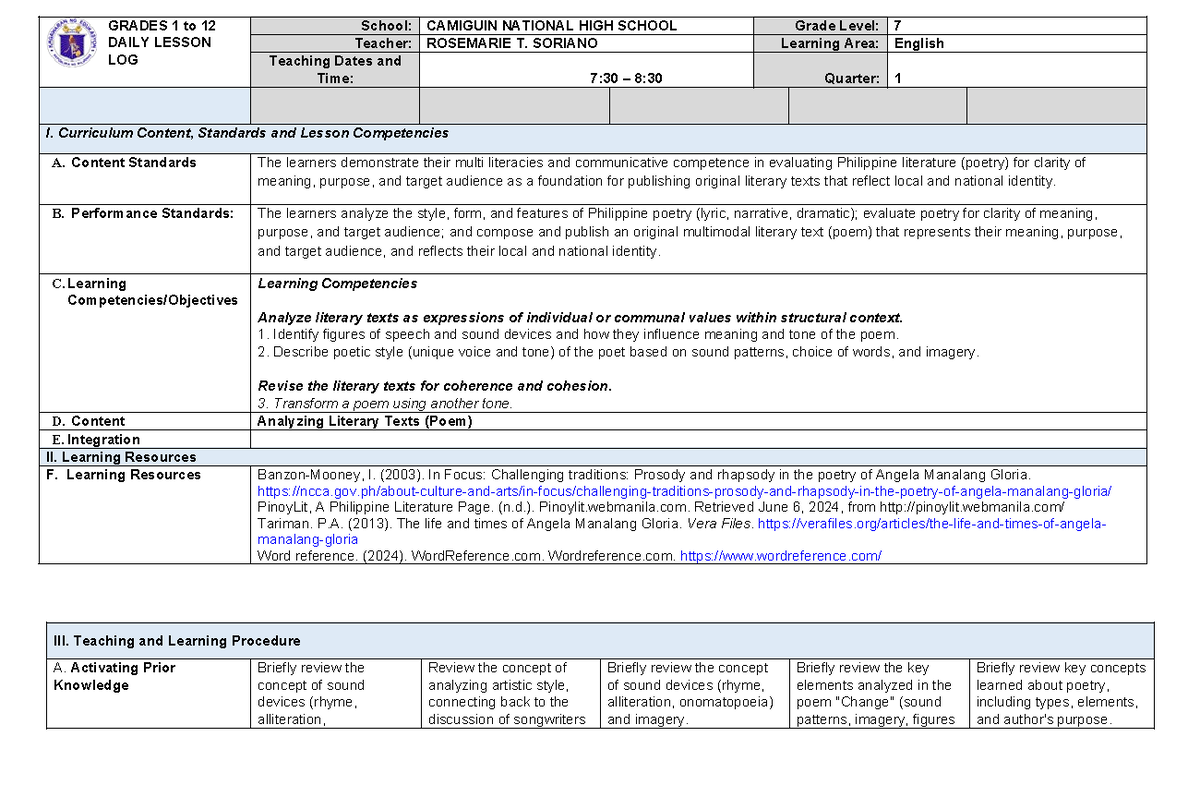Image resolution: width=1200 pixels, height=785 pixels.
Task: Click the 'Teaching Dates and Time:' label
Action: pos(335,70)
